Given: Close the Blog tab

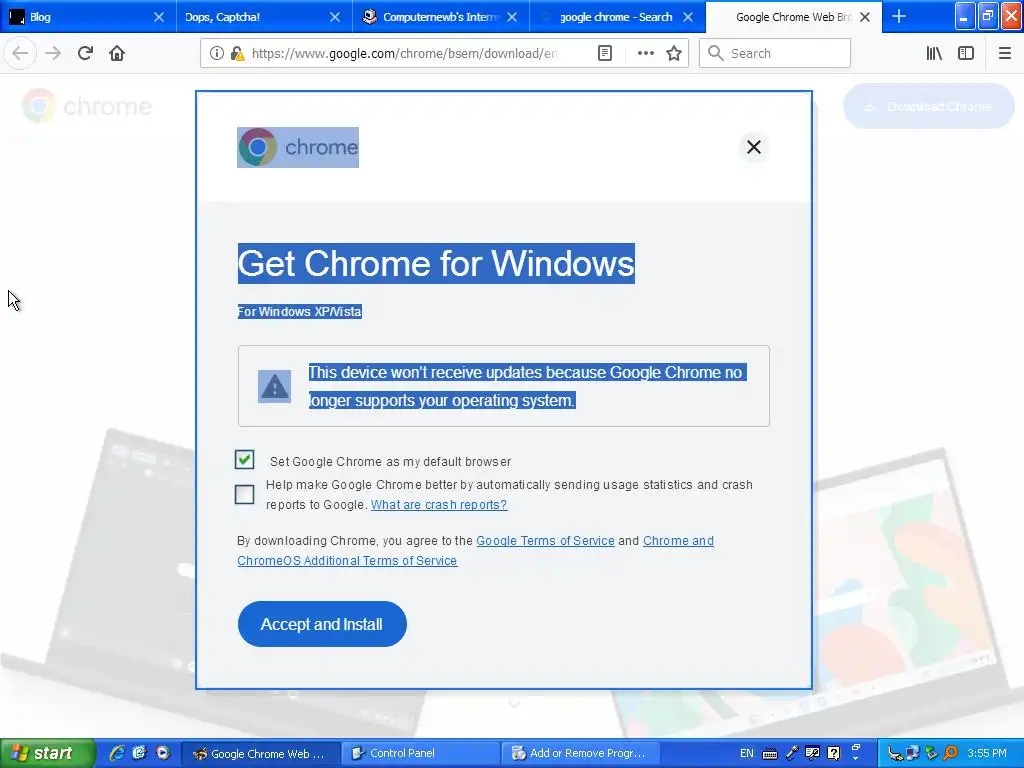Looking at the screenshot, I should point(159,17).
